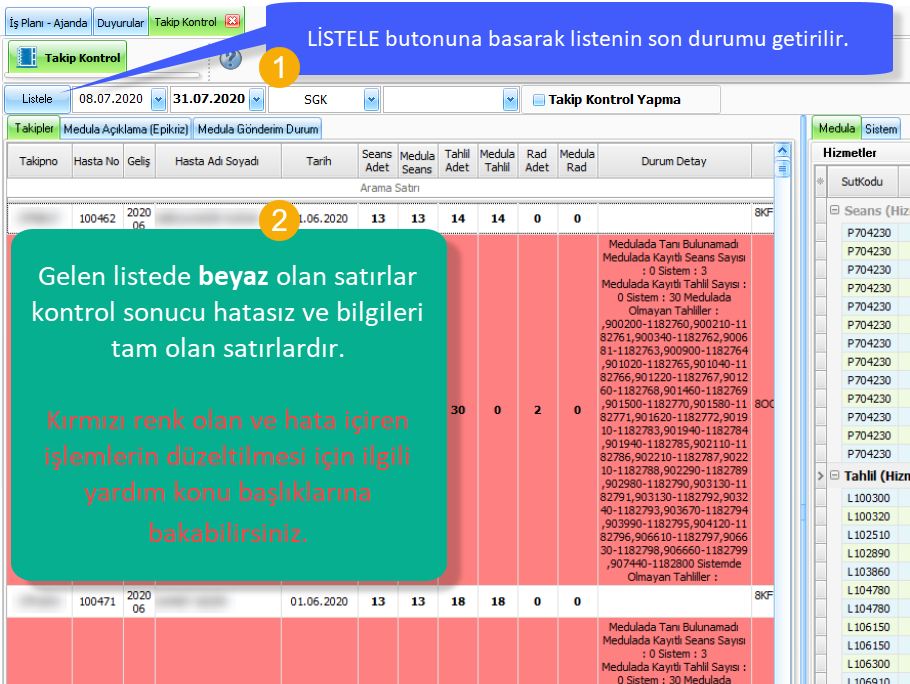The image size is (910, 684).
Task: Click the 08.07.2020 start date field
Action: click(x=111, y=99)
